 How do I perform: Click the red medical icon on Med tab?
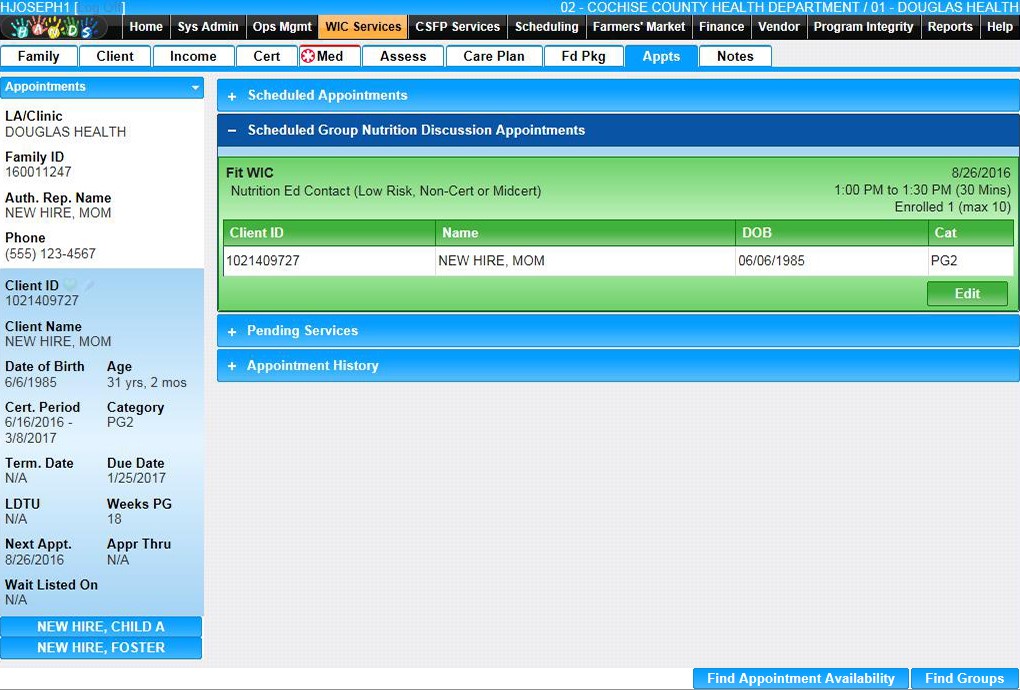(308, 56)
